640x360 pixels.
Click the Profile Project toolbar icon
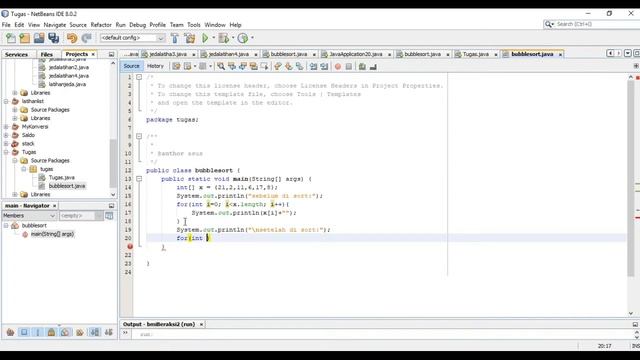[x=243, y=38]
